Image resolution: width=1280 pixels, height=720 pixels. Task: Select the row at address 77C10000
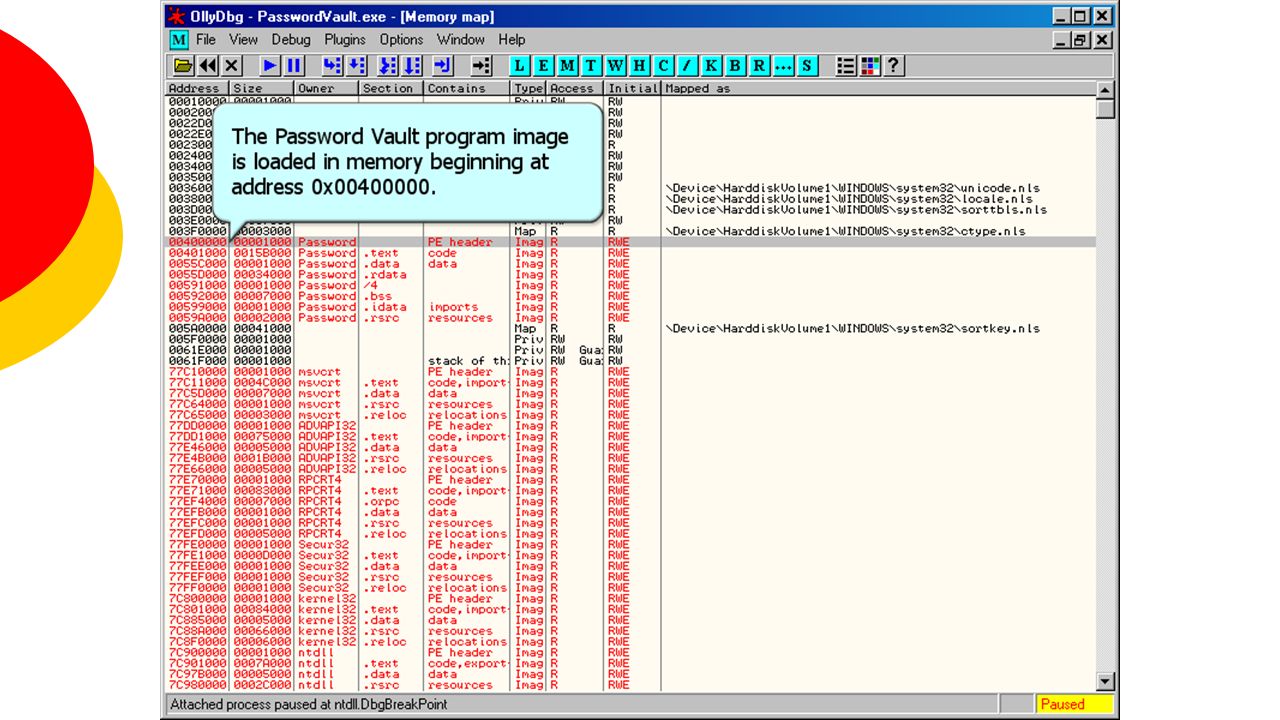pos(630,372)
